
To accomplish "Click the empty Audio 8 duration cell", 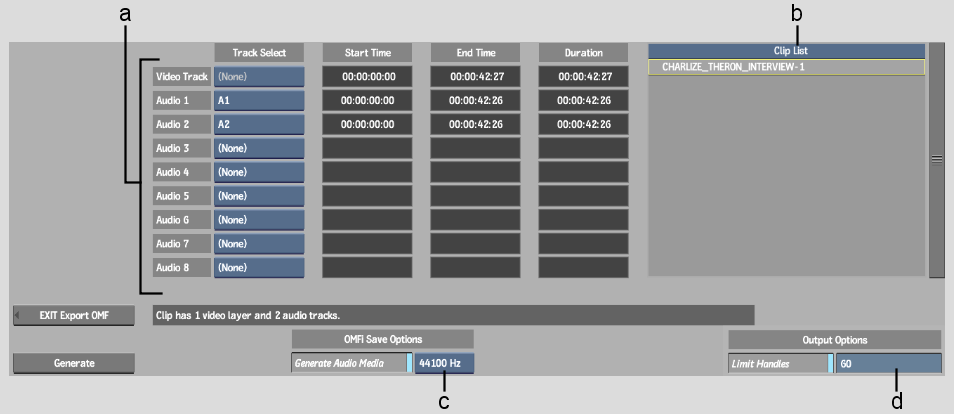I will (583, 267).
